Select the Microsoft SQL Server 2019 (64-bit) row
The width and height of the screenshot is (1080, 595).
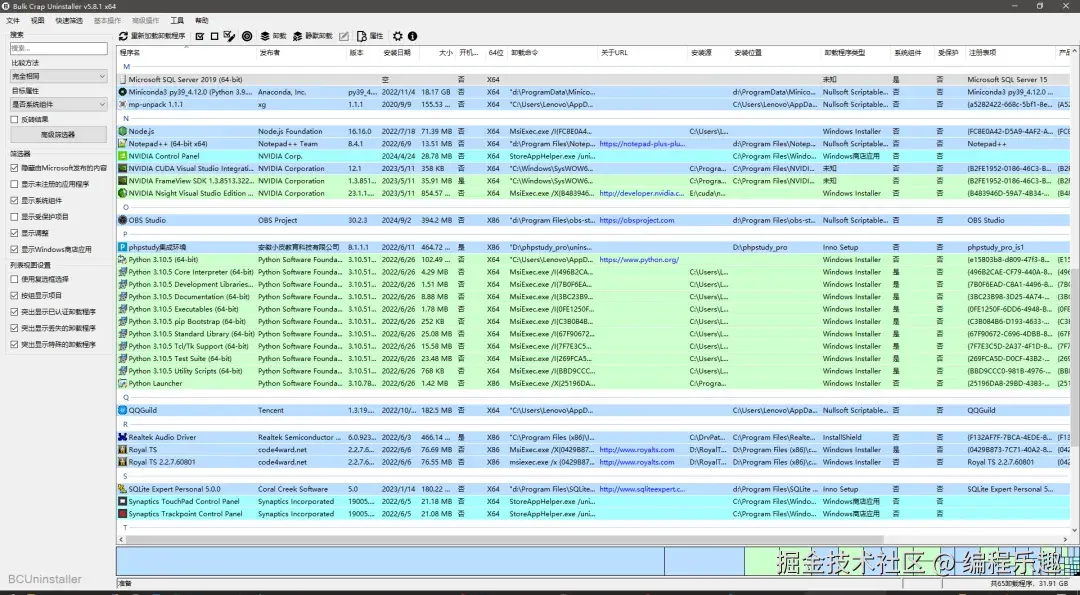point(594,79)
